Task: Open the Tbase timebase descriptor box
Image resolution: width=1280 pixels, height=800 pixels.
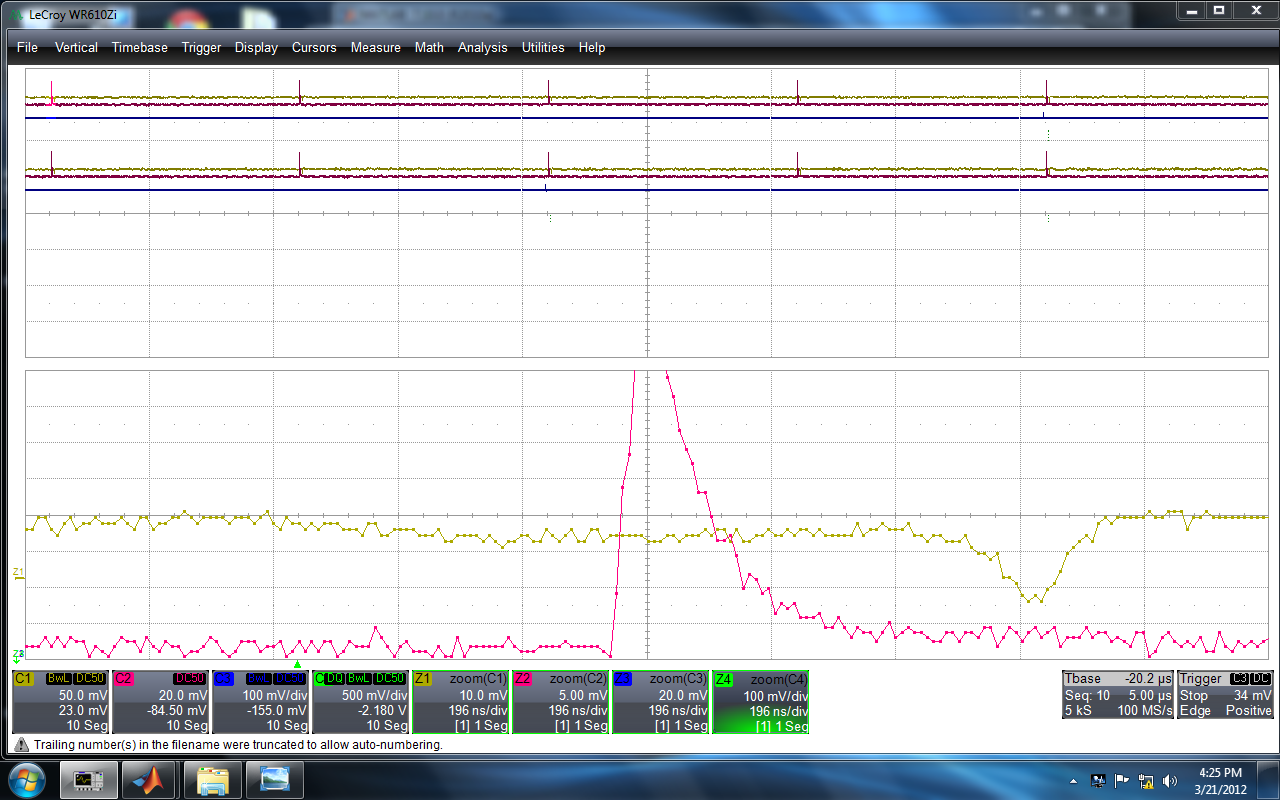Action: pos(1117,695)
